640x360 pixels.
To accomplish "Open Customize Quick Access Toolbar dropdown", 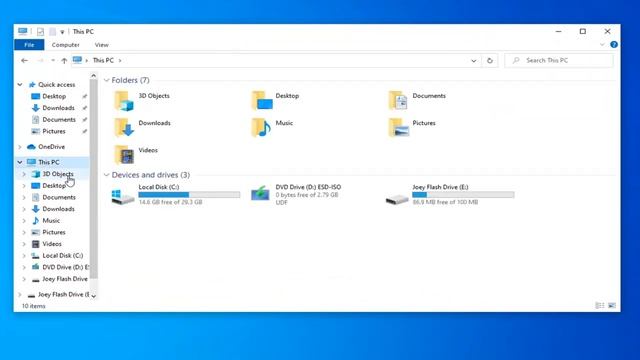I will click(62, 32).
